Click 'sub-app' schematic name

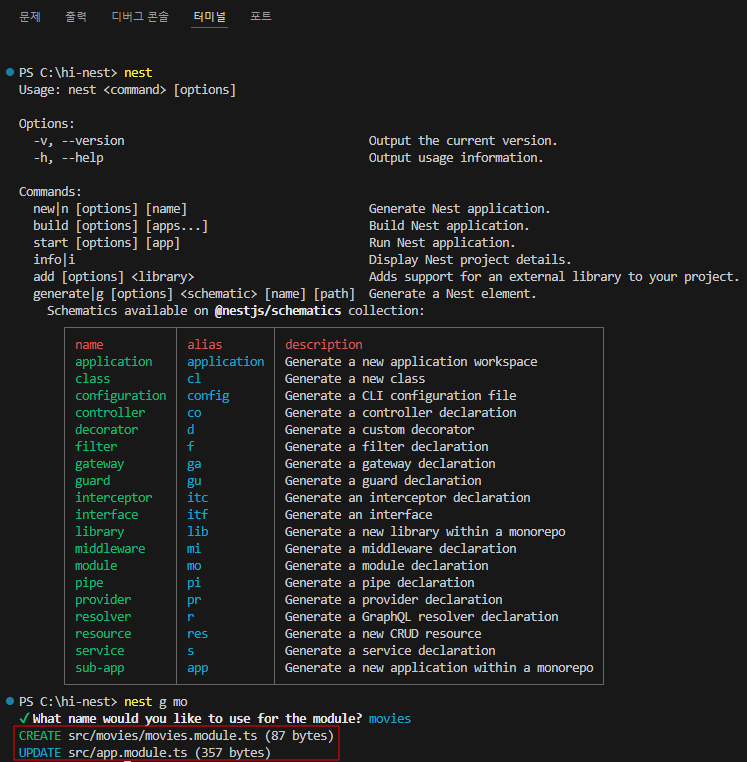[100, 668]
